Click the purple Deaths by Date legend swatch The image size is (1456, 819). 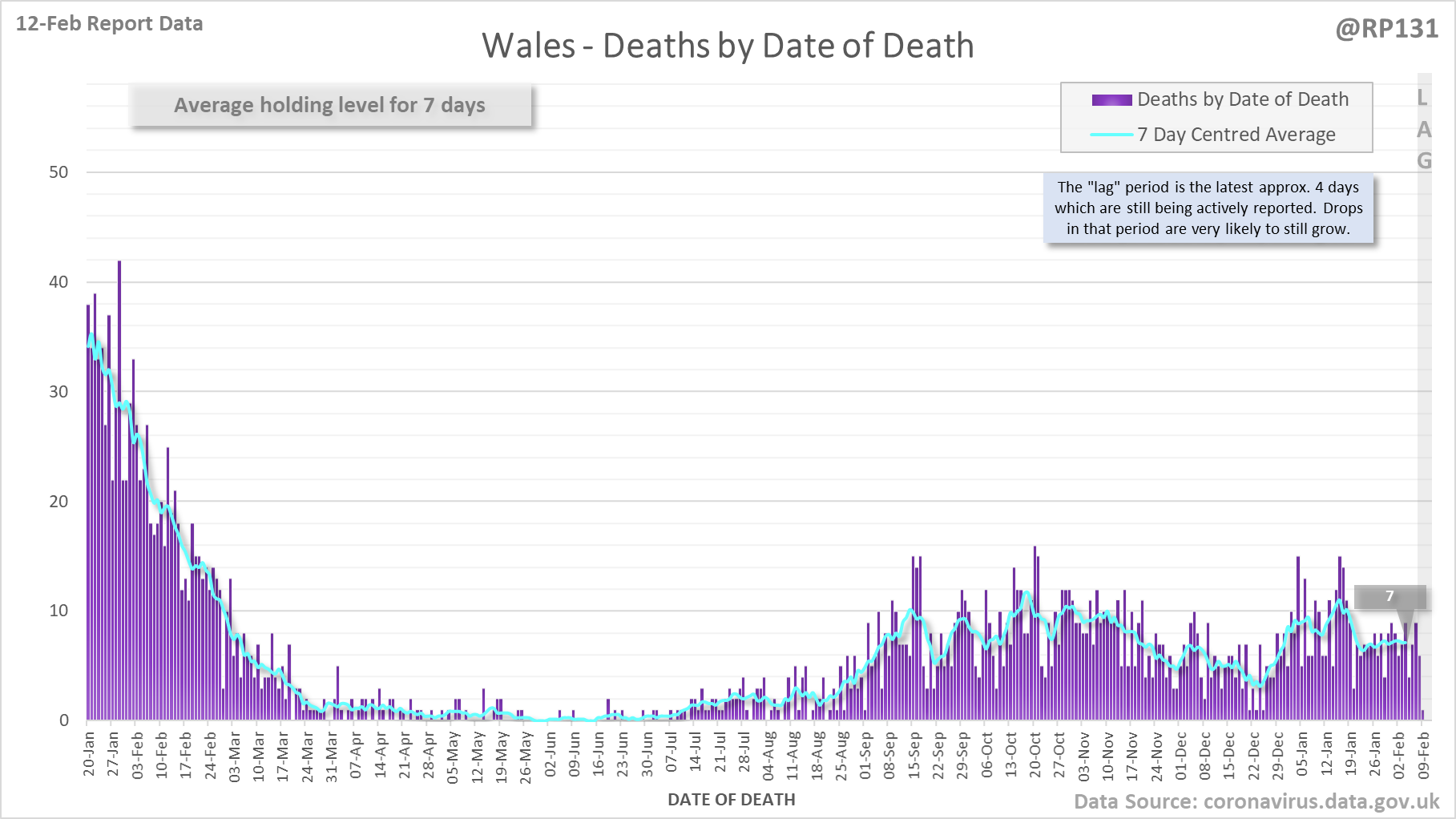click(x=1111, y=100)
